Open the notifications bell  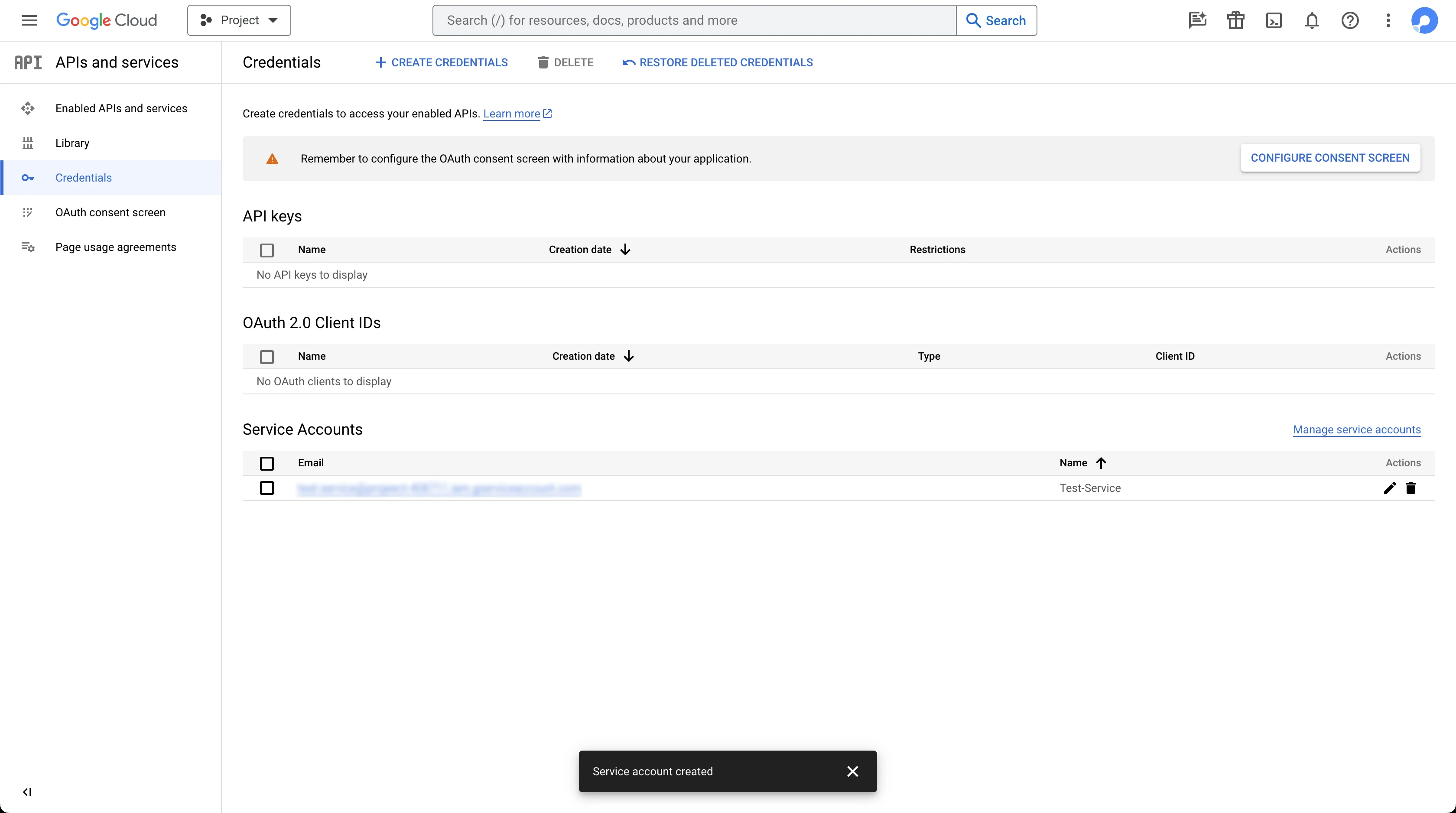click(1311, 20)
